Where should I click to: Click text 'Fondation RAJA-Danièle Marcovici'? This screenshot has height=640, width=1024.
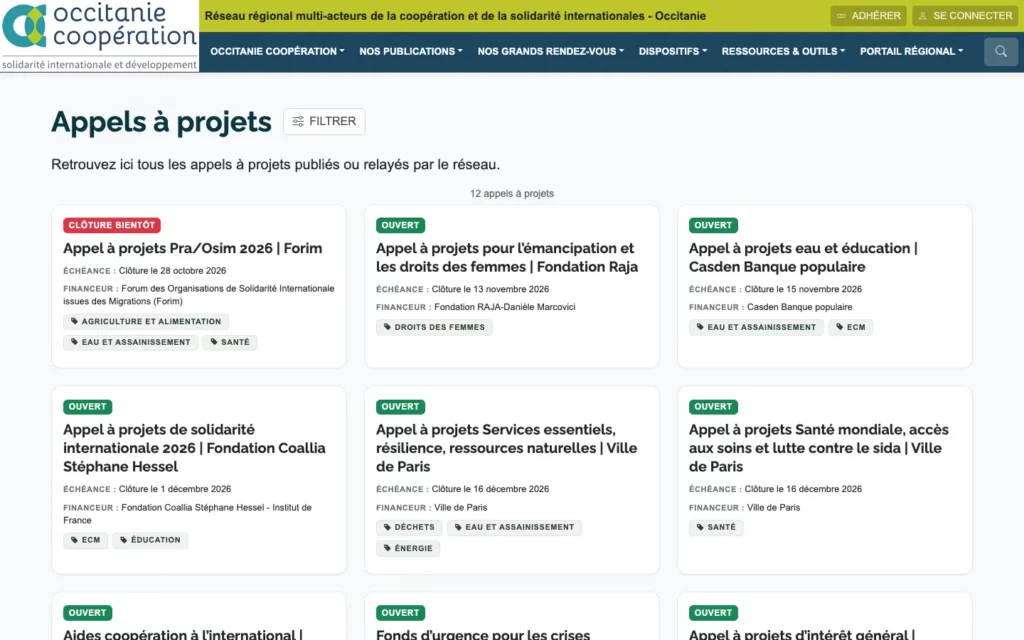pyautogui.click(x=505, y=307)
